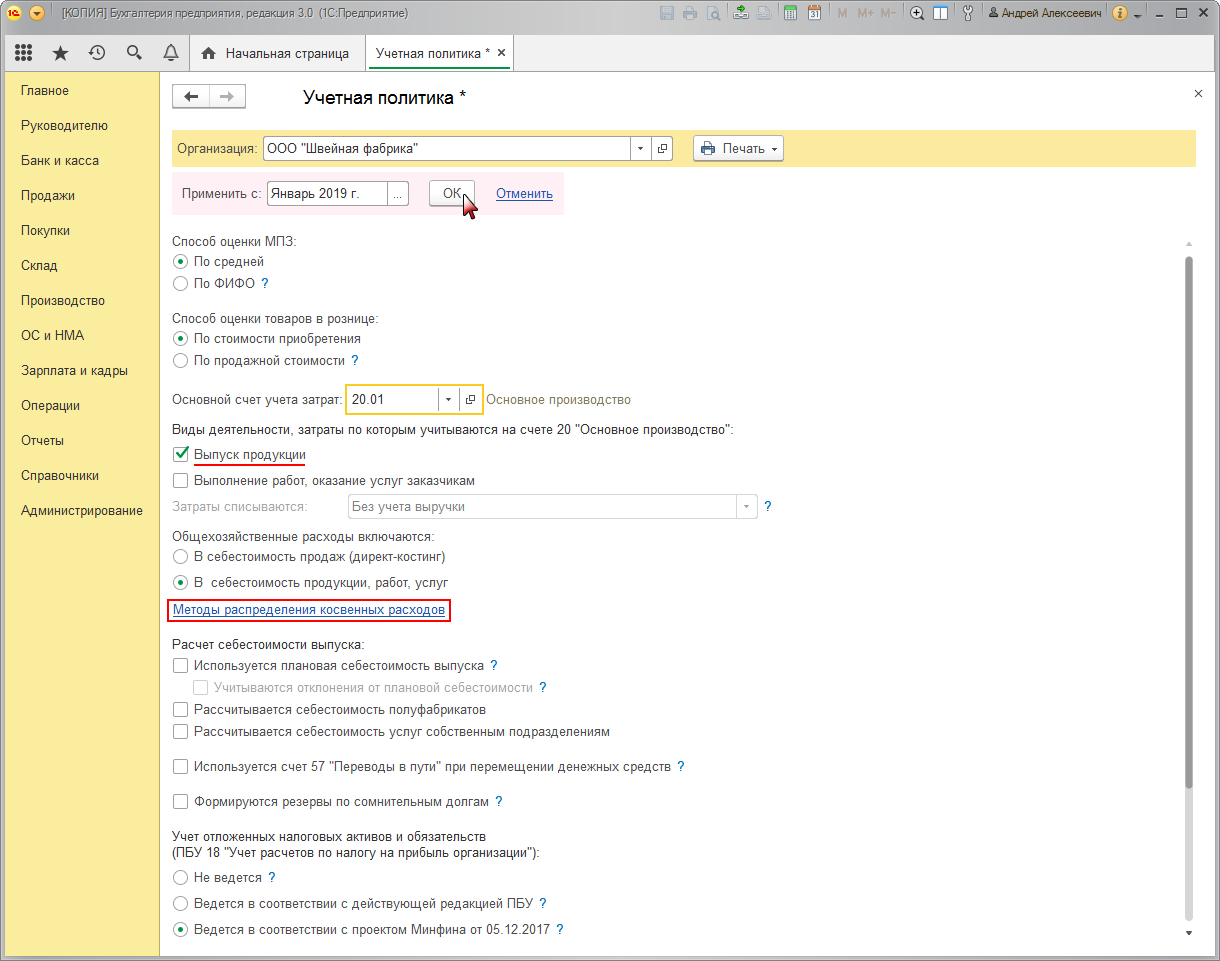The height and width of the screenshot is (961, 1220).
Task: Select директ-костинг radio option
Action: [x=181, y=556]
